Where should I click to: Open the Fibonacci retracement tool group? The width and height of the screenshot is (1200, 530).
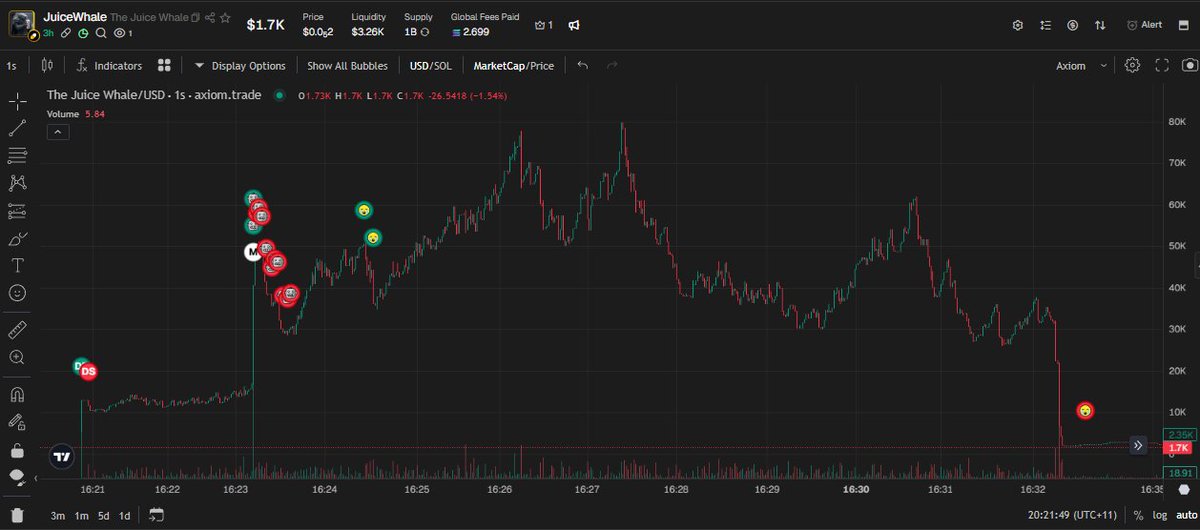click(17, 156)
